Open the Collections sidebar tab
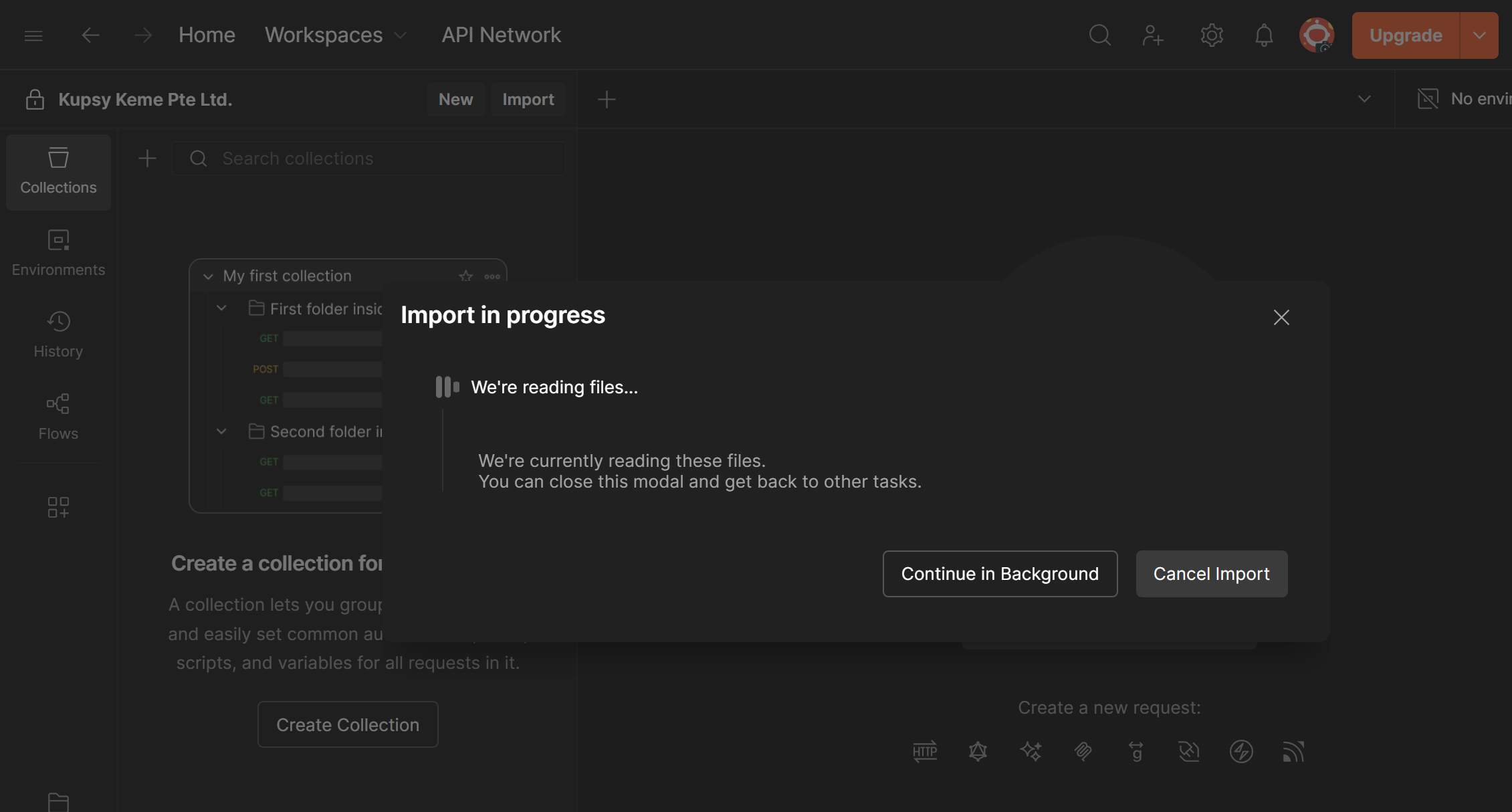Screen dimensions: 1512x812 (x=58, y=172)
